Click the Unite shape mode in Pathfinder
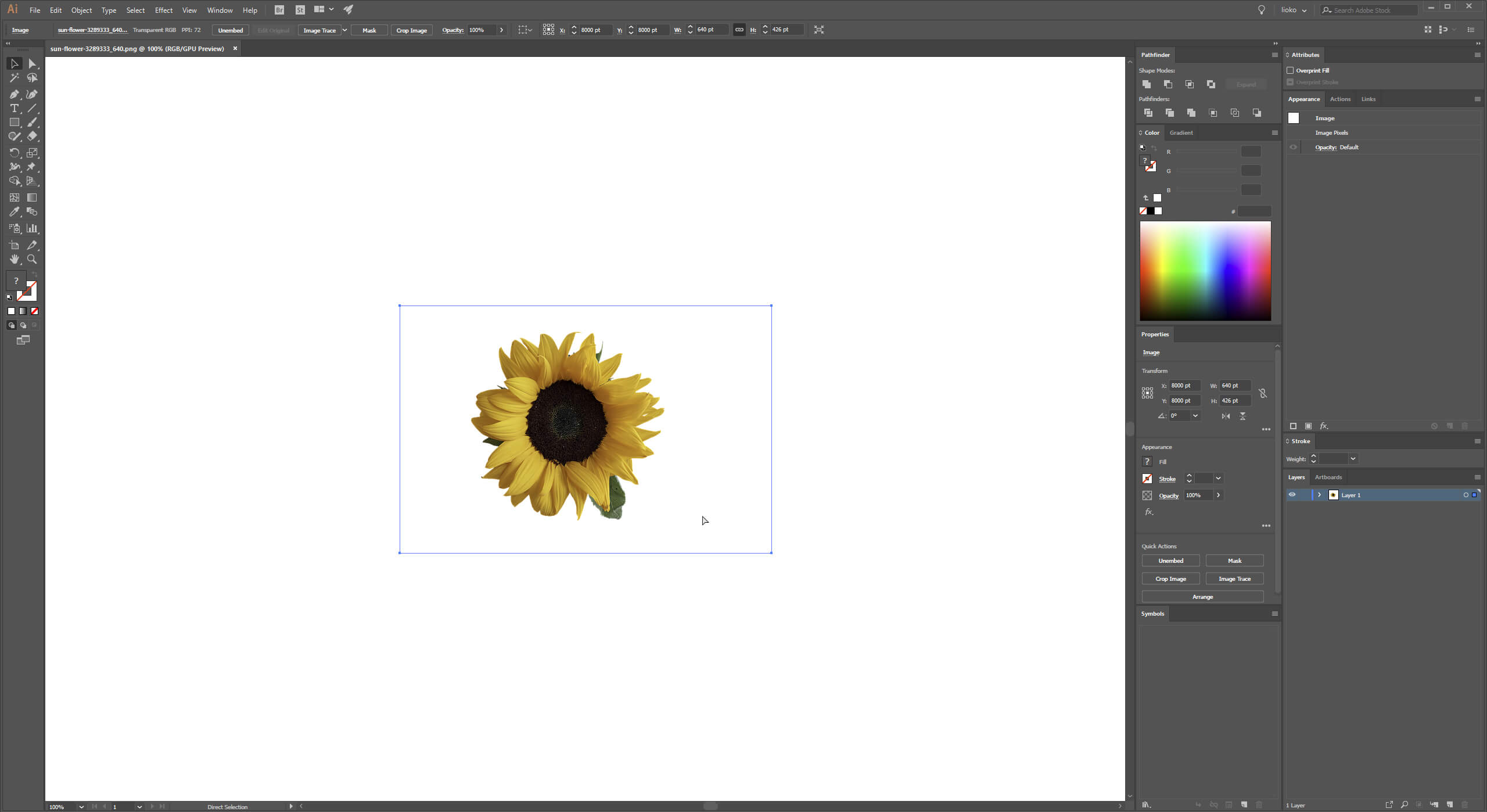The width and height of the screenshot is (1487, 812). click(x=1147, y=84)
